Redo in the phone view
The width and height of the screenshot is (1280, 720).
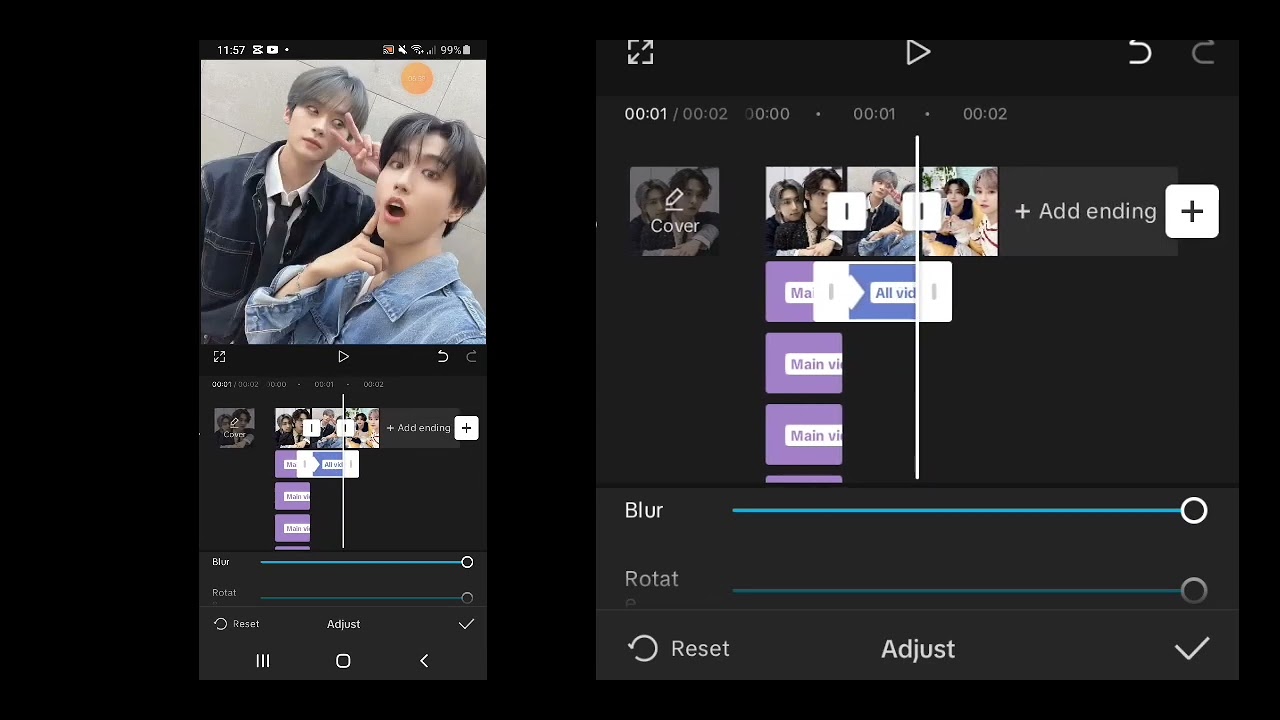[471, 357]
